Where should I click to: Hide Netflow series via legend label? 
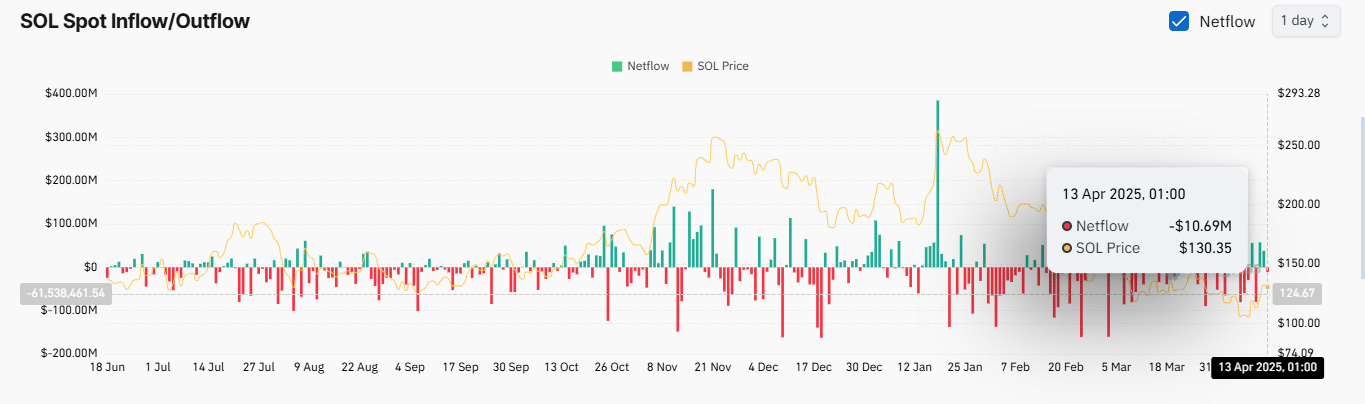pyautogui.click(x=648, y=66)
